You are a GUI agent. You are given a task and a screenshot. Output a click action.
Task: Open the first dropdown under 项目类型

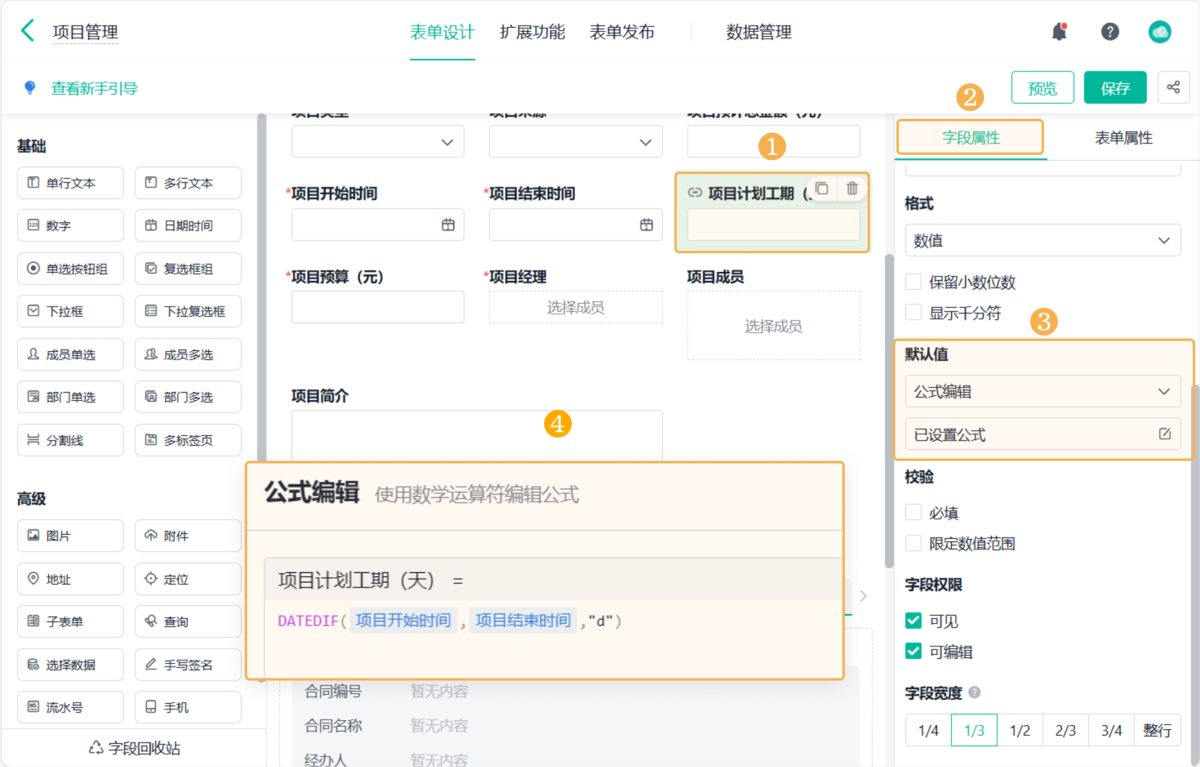click(x=378, y=142)
